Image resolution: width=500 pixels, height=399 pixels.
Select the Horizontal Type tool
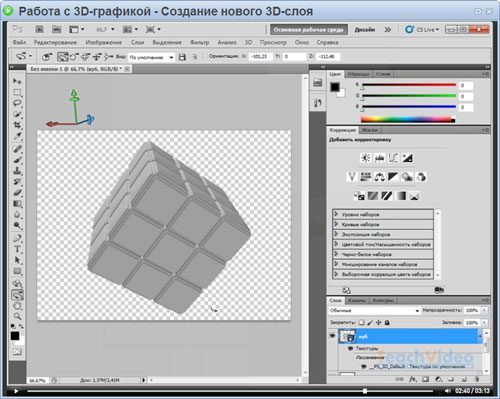point(17,249)
